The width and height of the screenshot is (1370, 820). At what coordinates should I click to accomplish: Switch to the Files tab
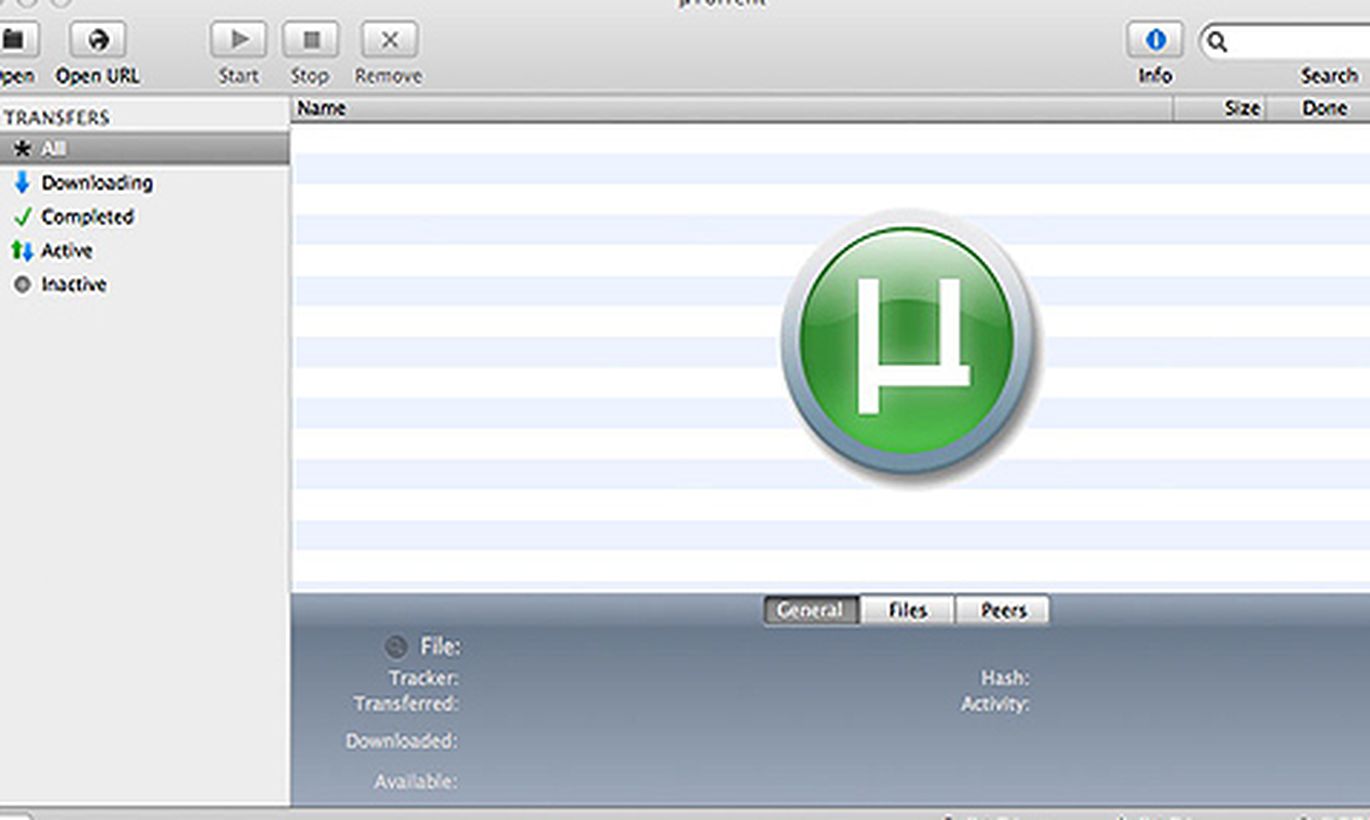point(908,610)
